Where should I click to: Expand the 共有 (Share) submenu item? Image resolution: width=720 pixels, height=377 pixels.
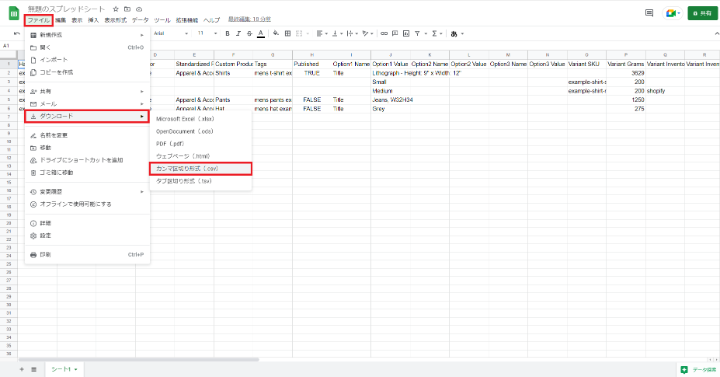[x=87, y=91]
